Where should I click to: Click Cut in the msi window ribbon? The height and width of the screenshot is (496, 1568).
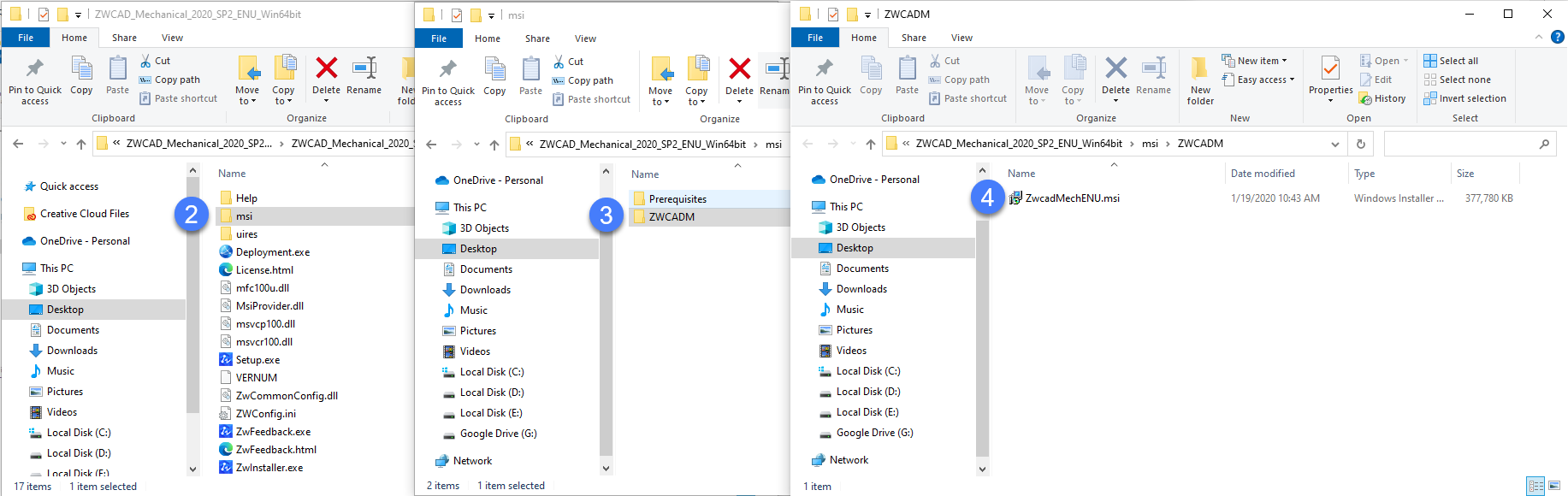[x=569, y=62]
